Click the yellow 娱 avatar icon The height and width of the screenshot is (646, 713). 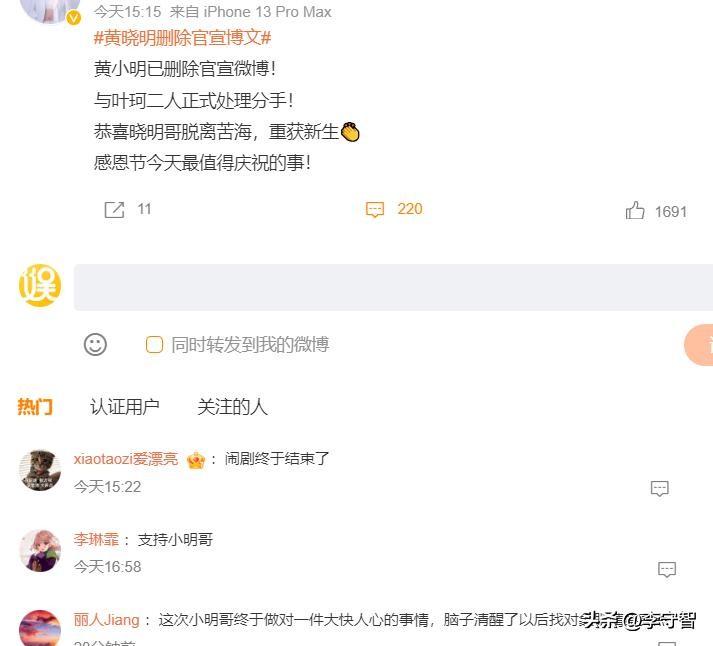coord(40,285)
